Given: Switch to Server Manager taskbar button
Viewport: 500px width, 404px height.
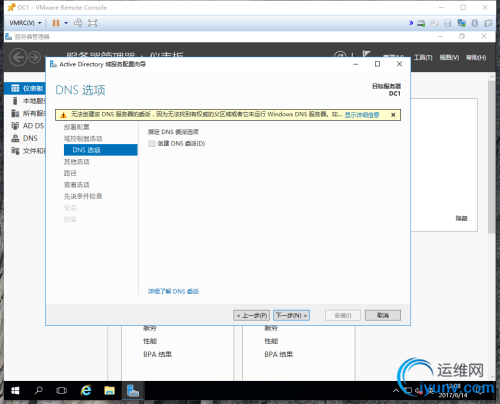Looking at the screenshot, I should tap(133, 391).
